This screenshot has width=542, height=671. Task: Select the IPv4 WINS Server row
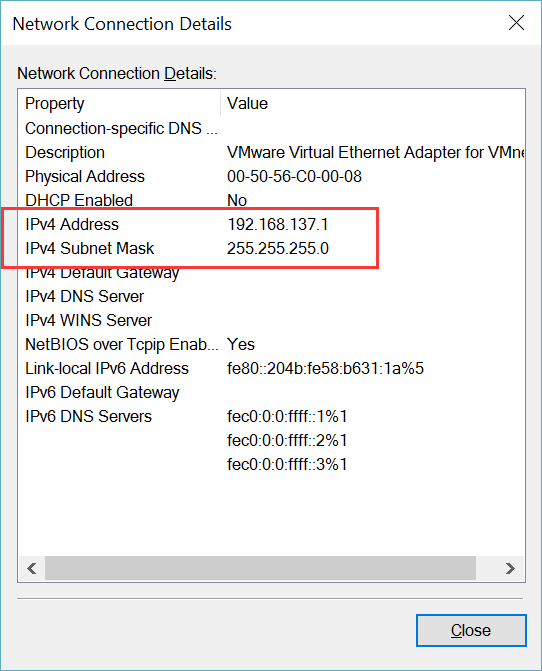(x=272, y=320)
